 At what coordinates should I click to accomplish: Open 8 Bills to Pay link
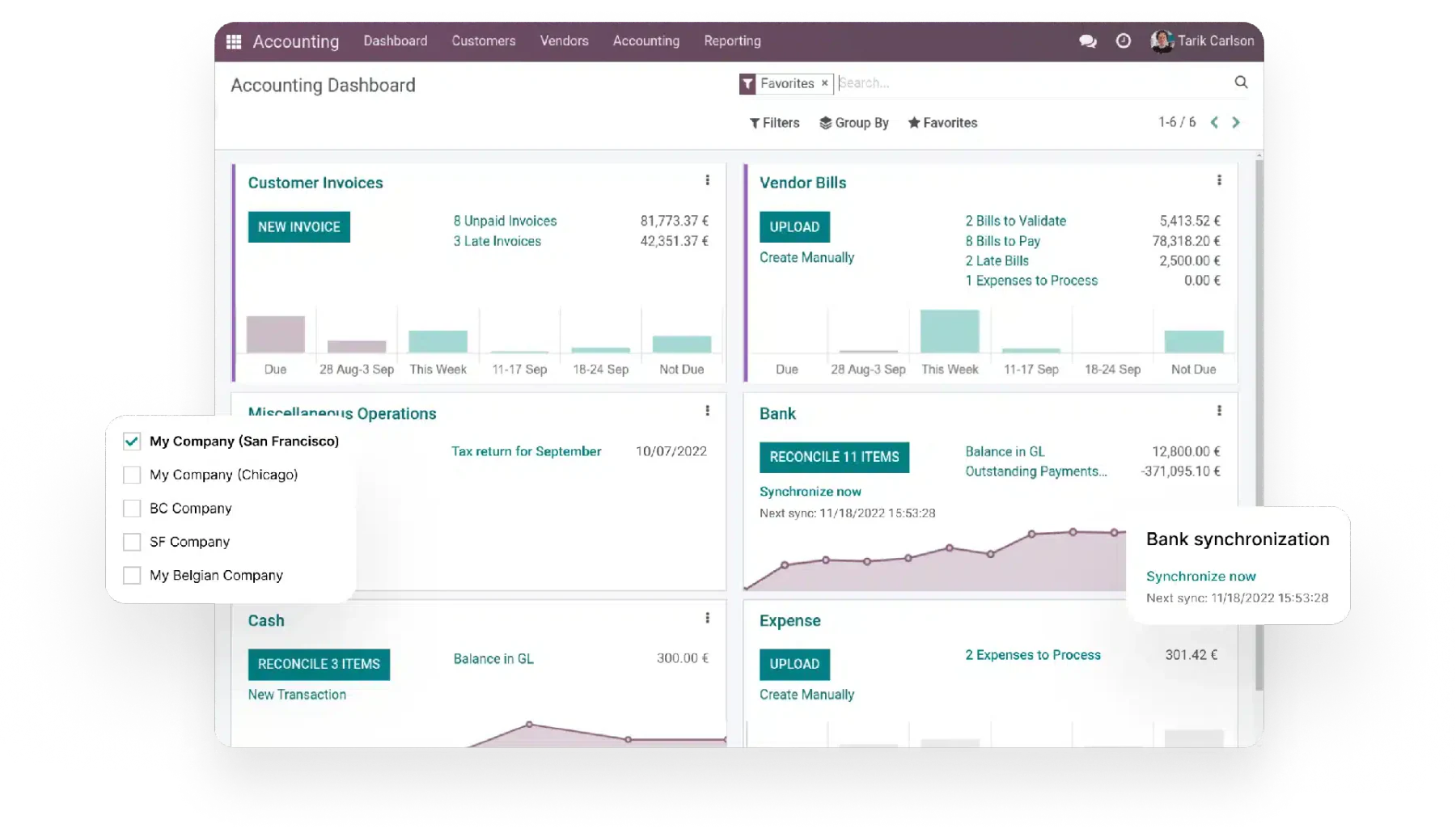pyautogui.click(x=1002, y=241)
